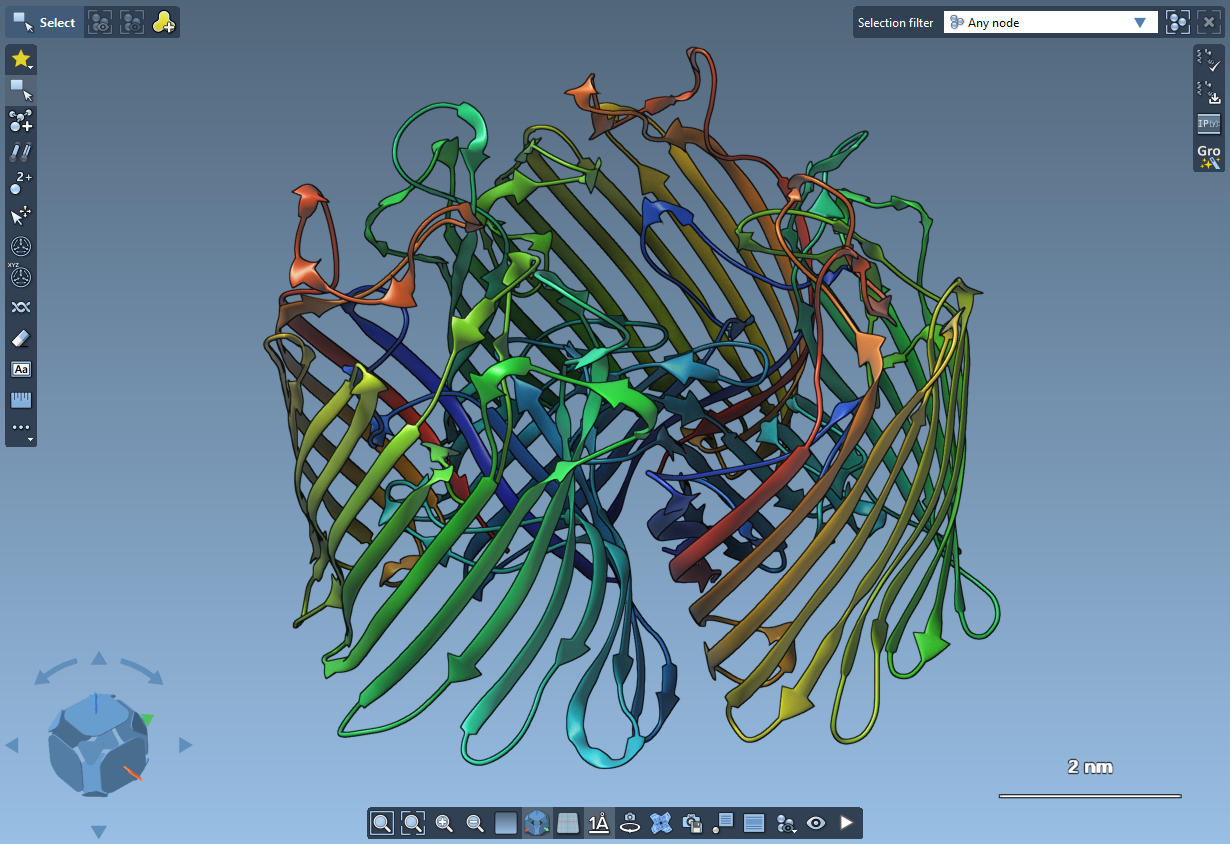Screen dimensions: 1230x844
Task: Toggle the 1Å scale display
Action: pyautogui.click(x=599, y=823)
